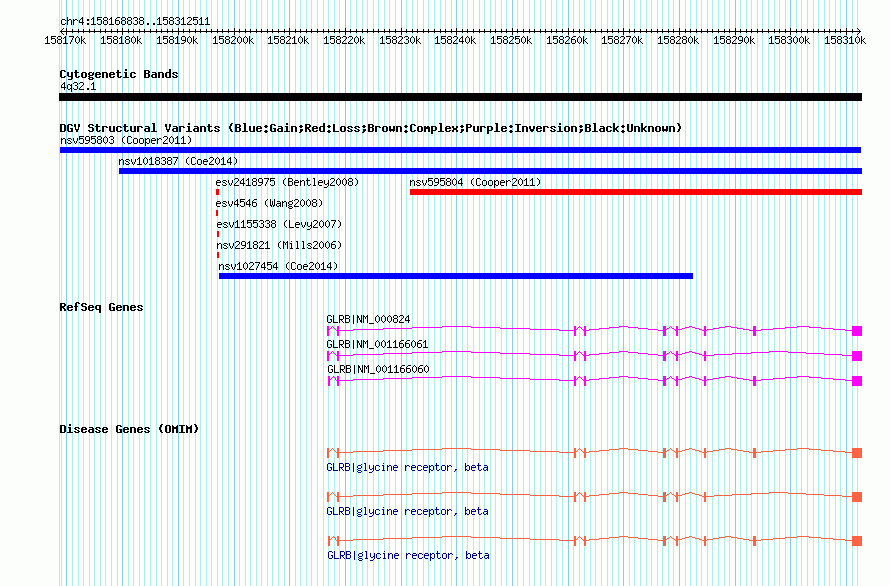Click the 4q32.1 band label
The width and height of the screenshot is (890, 586).
(78, 86)
